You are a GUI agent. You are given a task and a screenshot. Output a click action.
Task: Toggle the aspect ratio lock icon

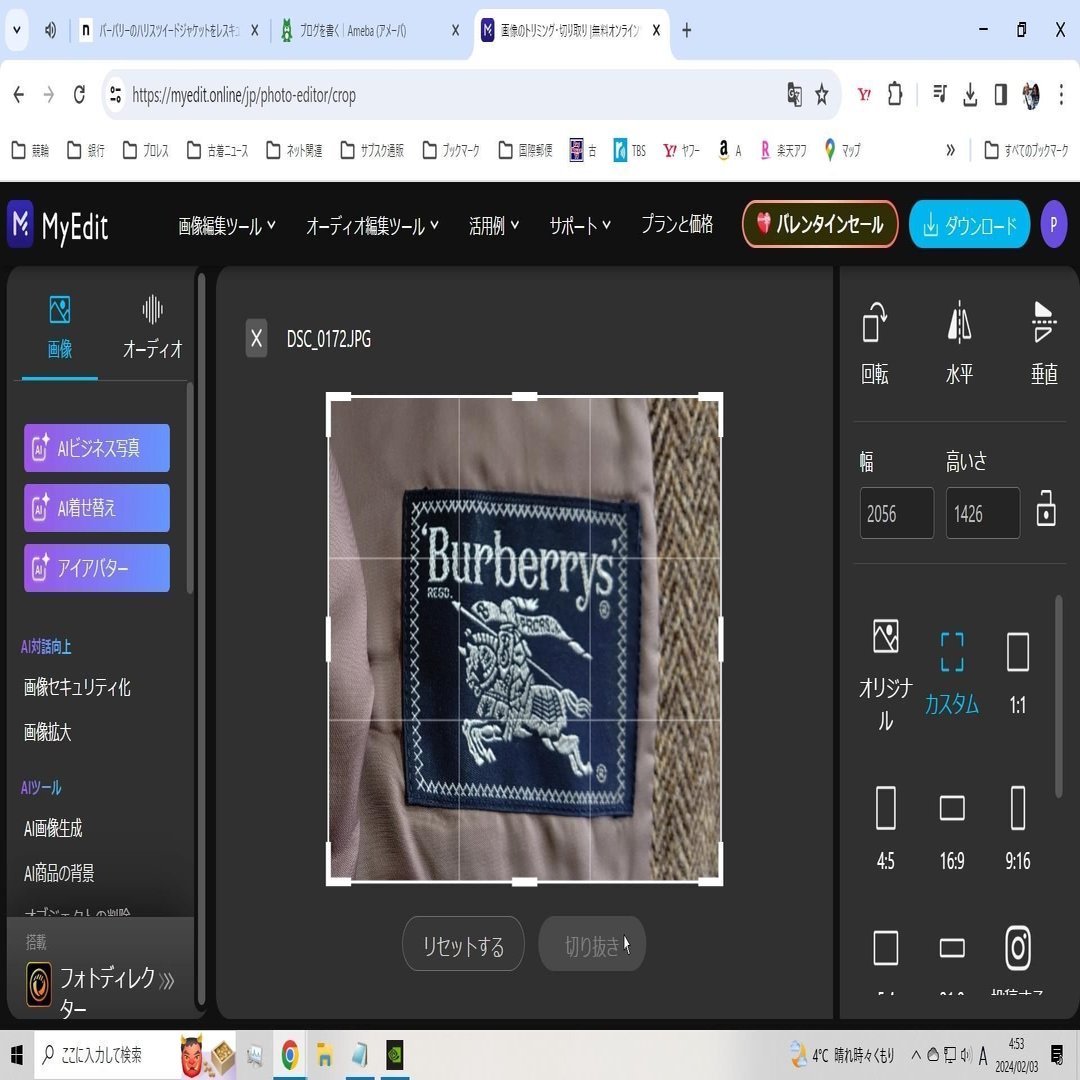point(1046,509)
